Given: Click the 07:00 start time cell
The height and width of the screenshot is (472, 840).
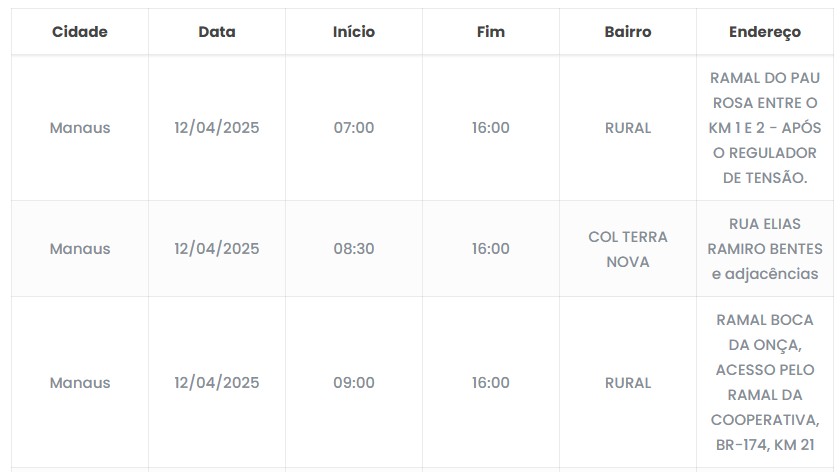Looking at the screenshot, I should [x=354, y=128].
